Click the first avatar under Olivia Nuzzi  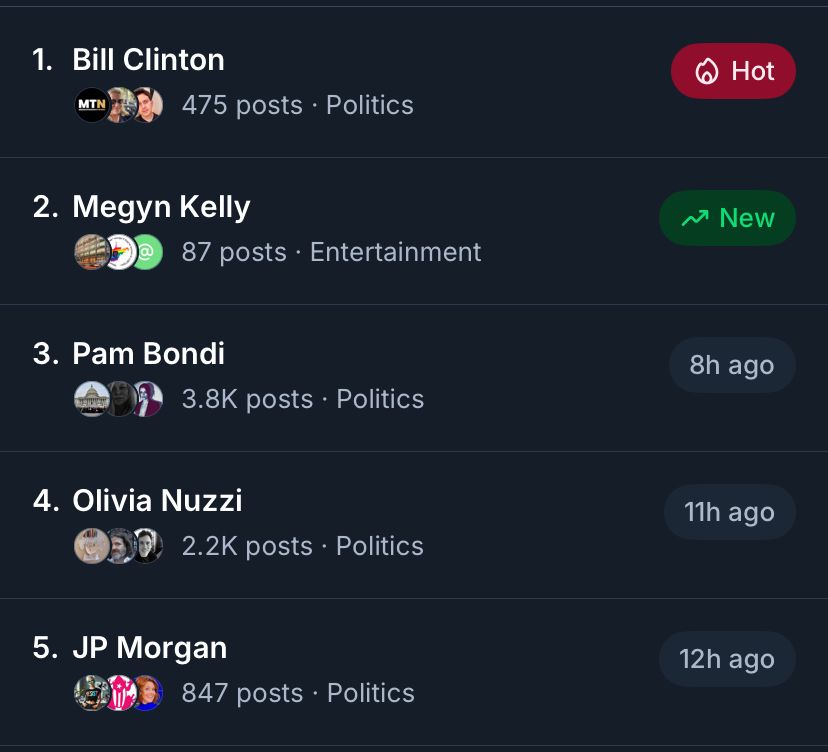[92, 546]
